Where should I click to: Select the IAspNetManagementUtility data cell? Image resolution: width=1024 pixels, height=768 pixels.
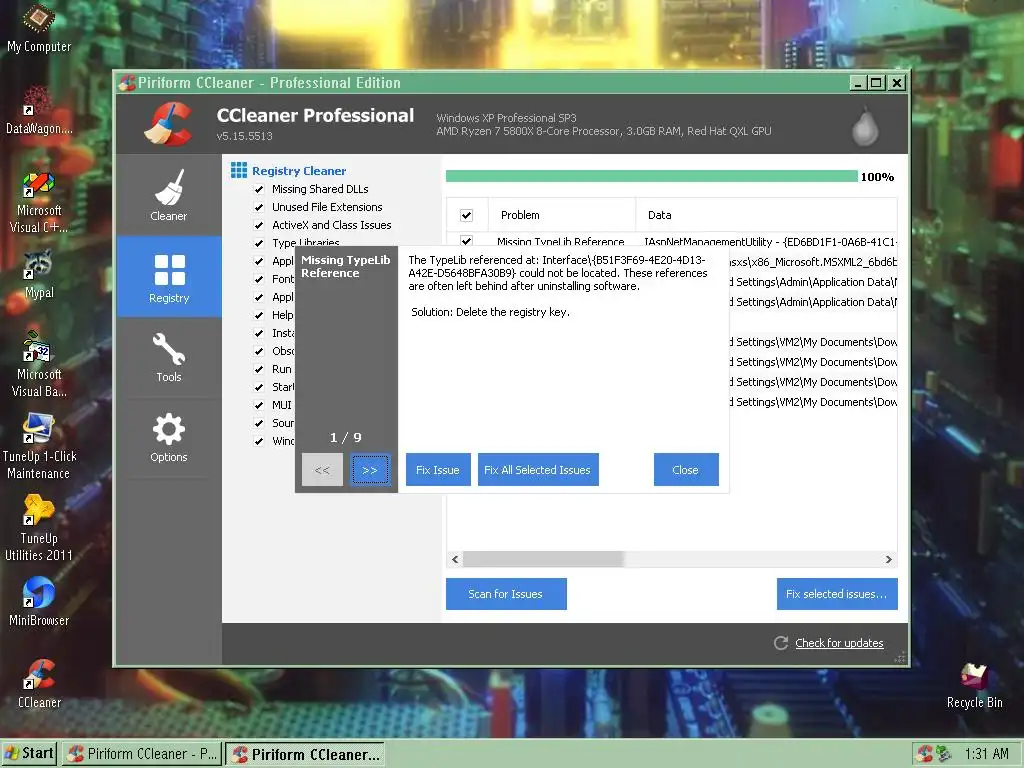[x=771, y=242]
